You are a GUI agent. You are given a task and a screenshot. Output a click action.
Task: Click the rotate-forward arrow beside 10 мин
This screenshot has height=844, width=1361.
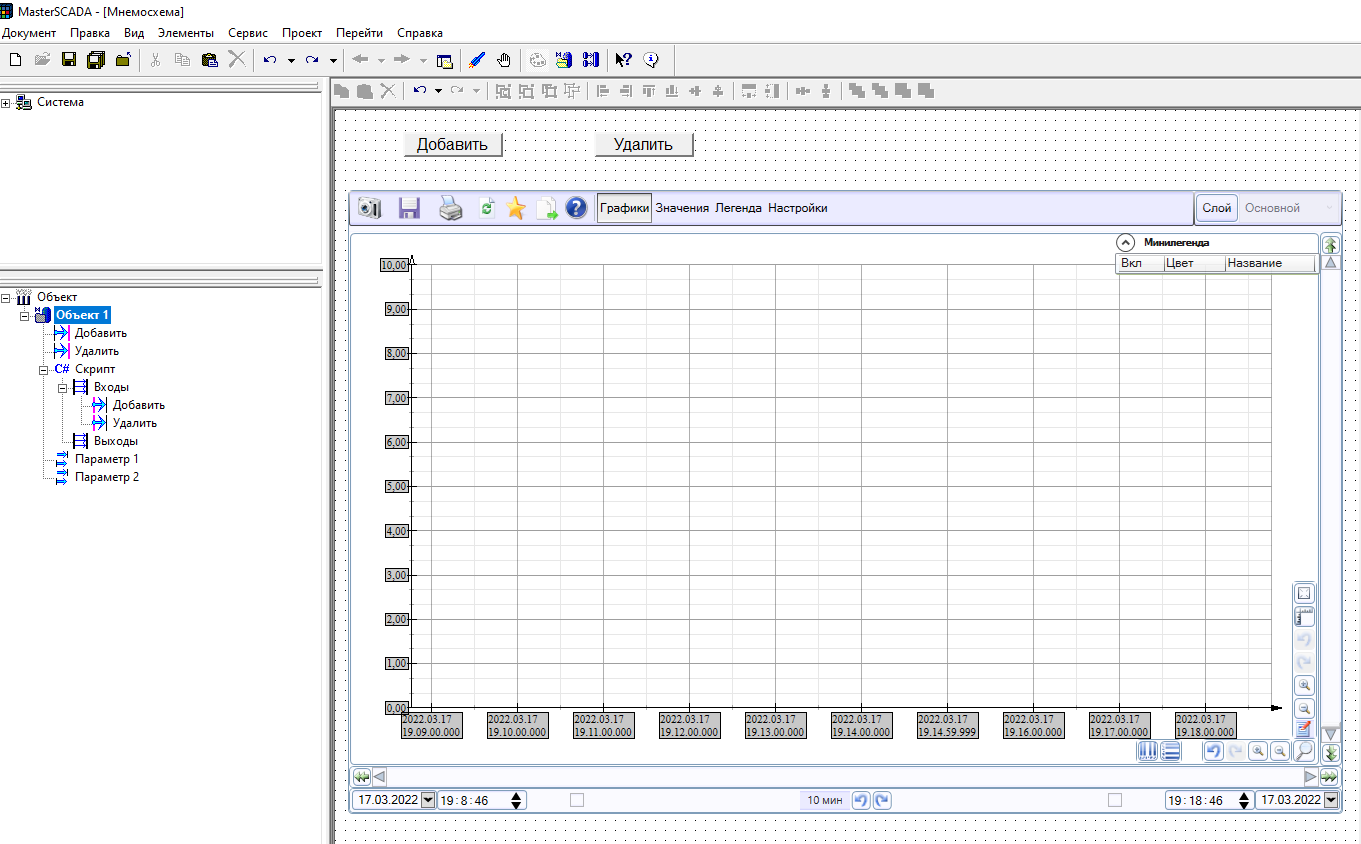883,800
